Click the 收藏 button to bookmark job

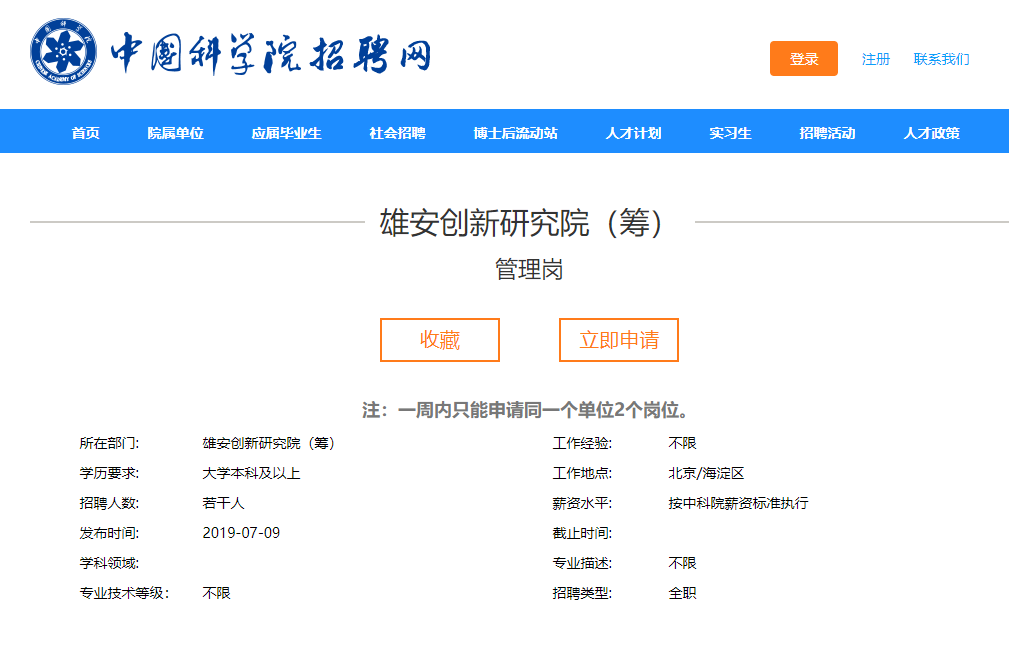439,340
